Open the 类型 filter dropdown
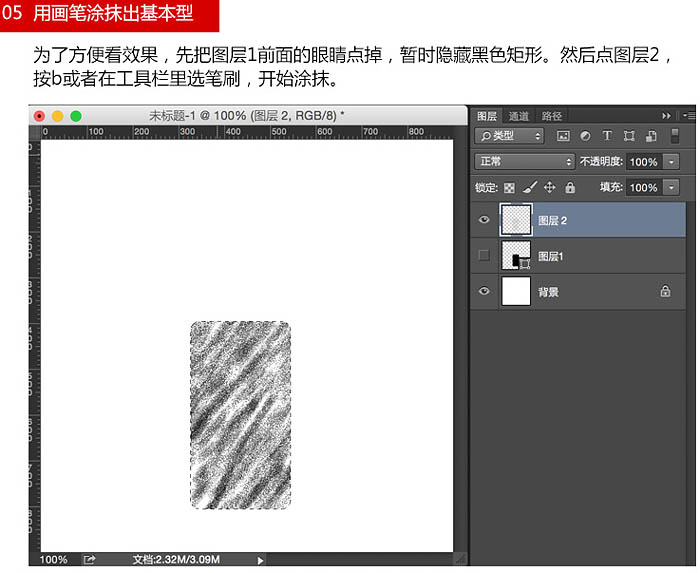 point(509,136)
